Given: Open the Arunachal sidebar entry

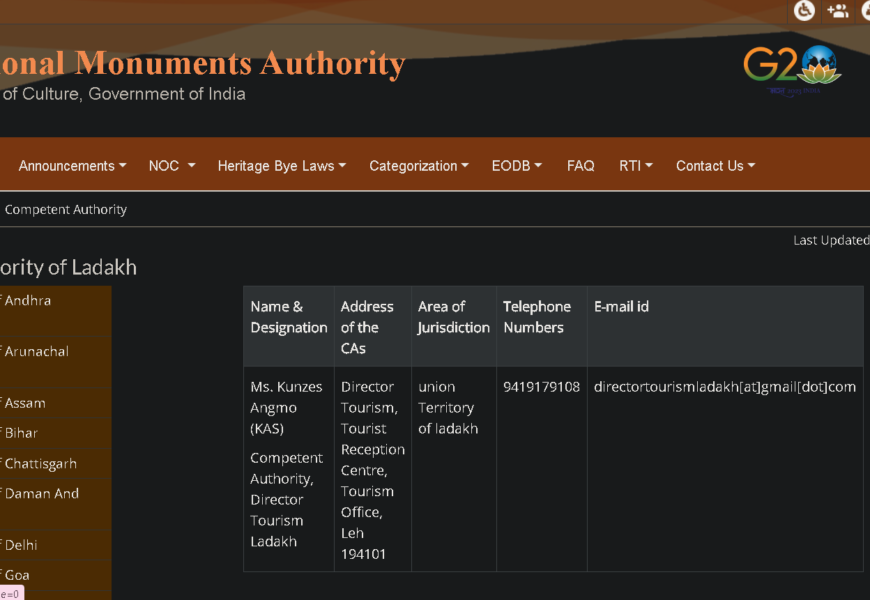Looking at the screenshot, I should (55, 361).
